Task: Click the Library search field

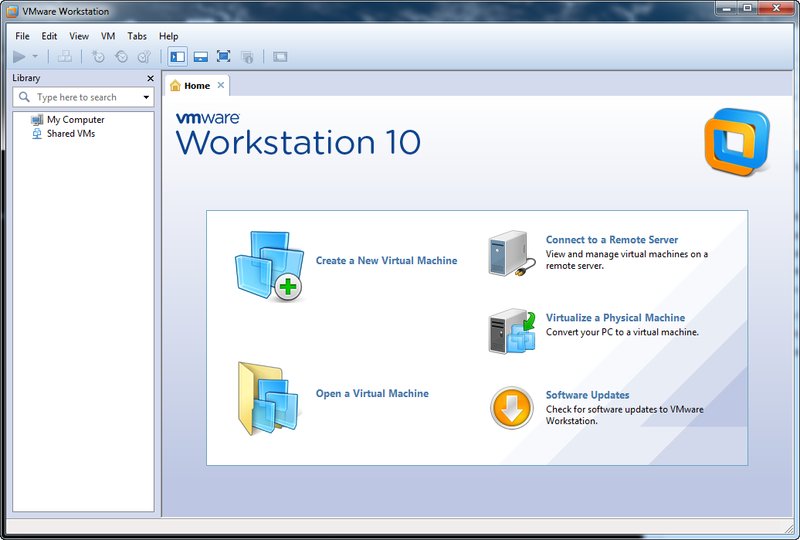Action: [x=83, y=97]
